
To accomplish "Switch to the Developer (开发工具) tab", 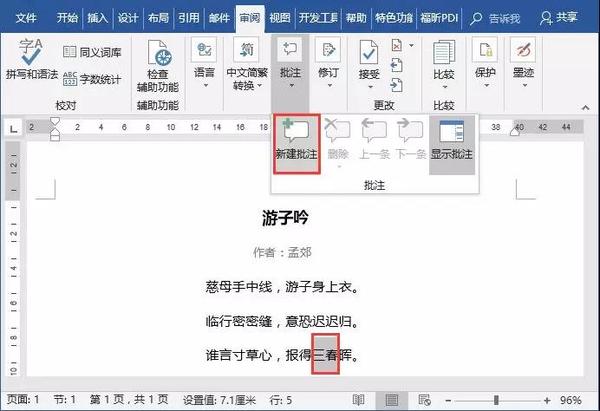I will pyautogui.click(x=318, y=18).
